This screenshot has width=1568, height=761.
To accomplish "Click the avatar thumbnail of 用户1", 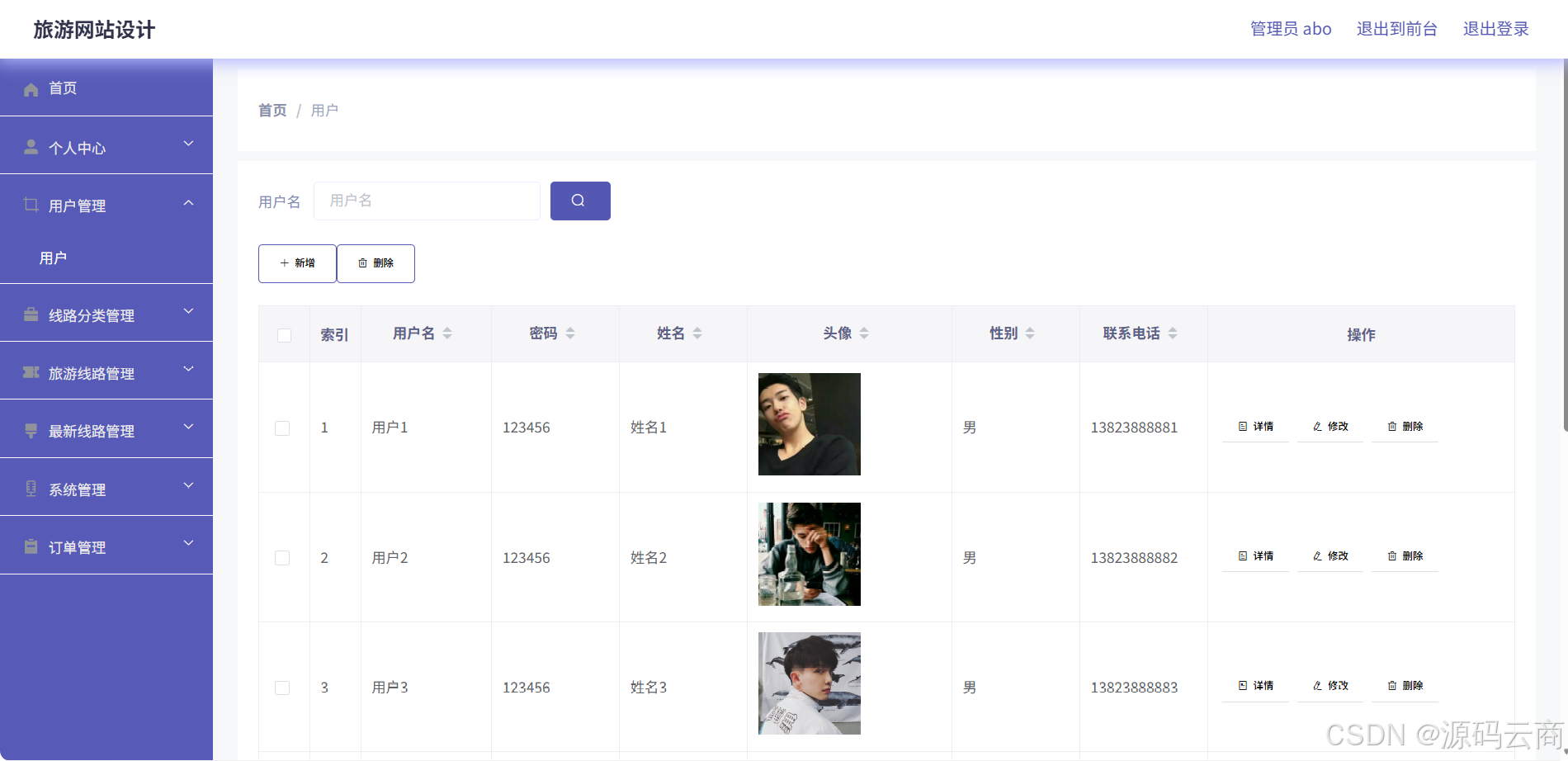I will click(x=810, y=424).
